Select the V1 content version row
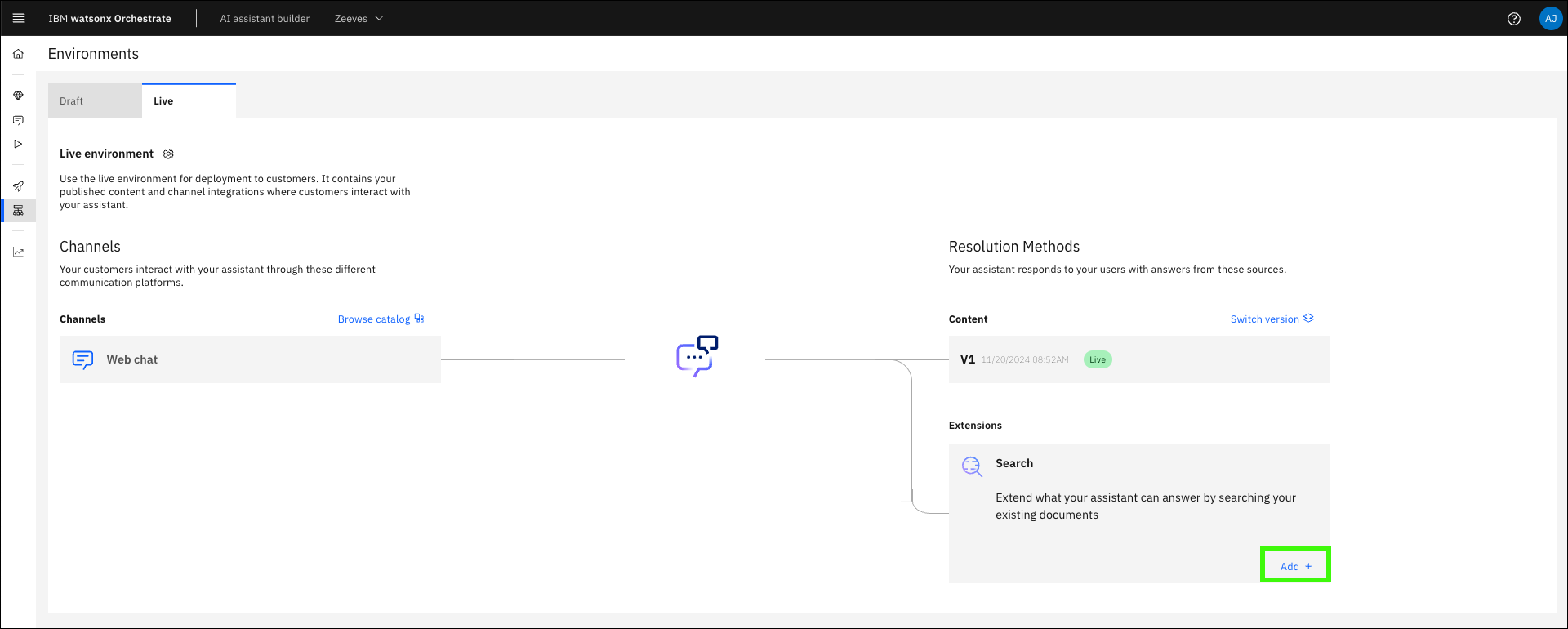This screenshot has width=1568, height=629. click(1138, 359)
